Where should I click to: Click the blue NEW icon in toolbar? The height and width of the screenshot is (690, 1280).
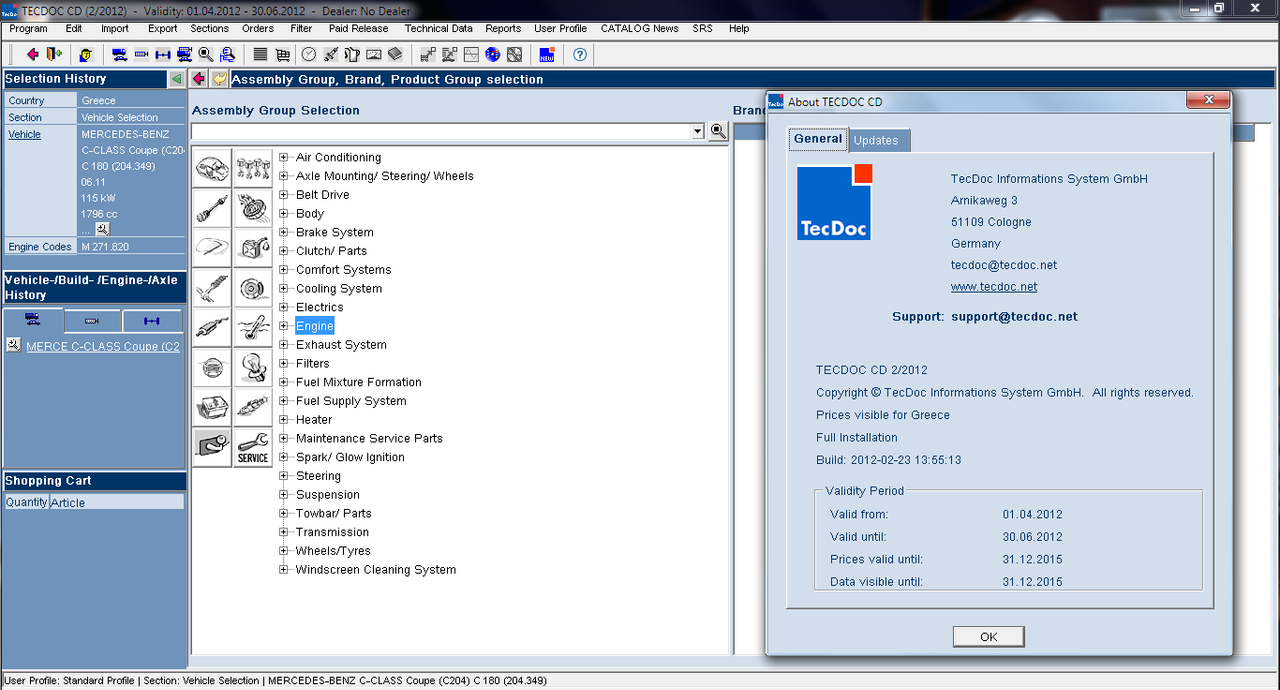547,54
